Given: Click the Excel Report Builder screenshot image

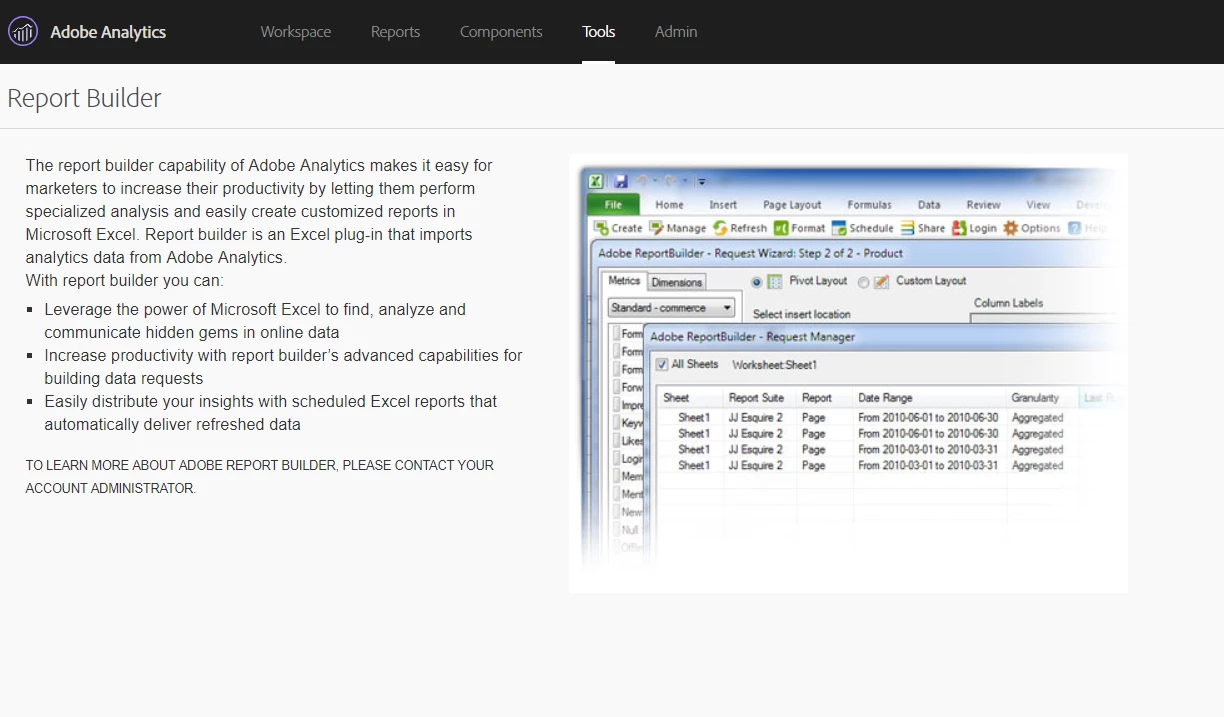Looking at the screenshot, I should pos(848,373).
